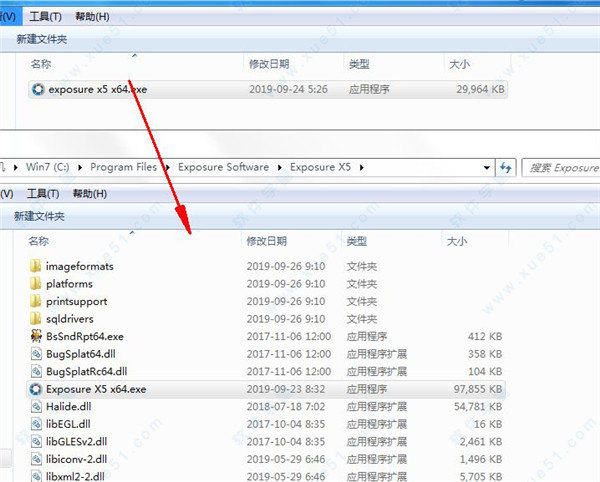Click 新建文件夹 in the lower window
The image size is (600, 482).
(x=39, y=216)
